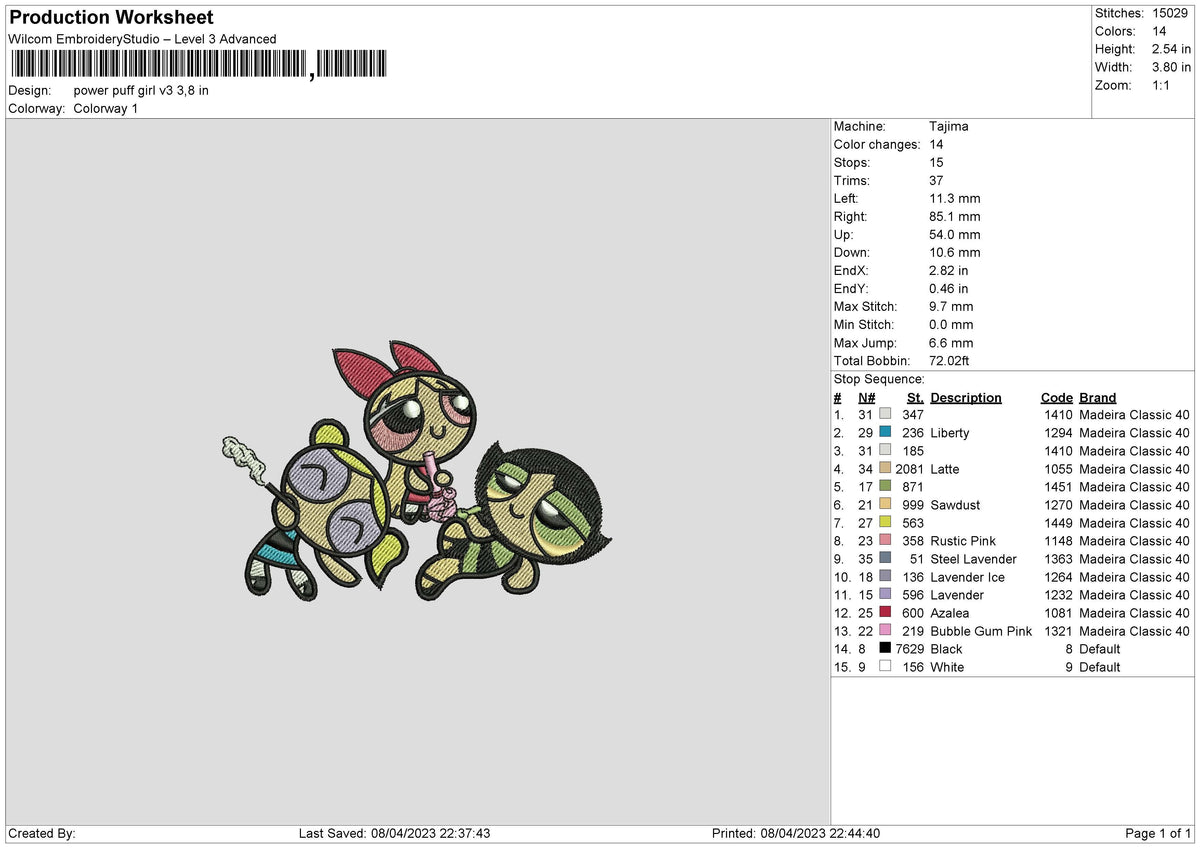This screenshot has height=848, width=1200.
Task: Select code 1294 in the Liberty row
Action: point(1058,433)
